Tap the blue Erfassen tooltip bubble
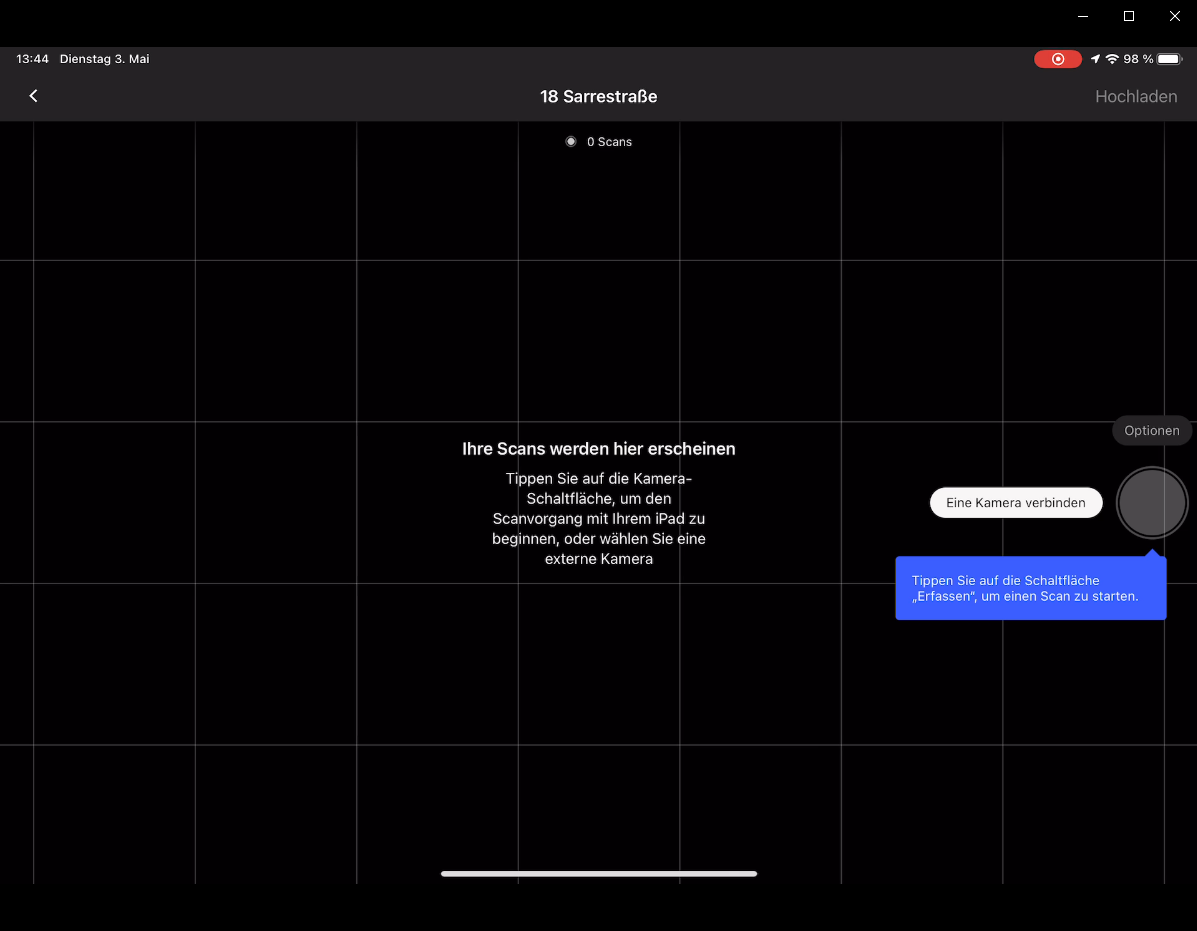The image size is (1197, 931). click(1031, 588)
